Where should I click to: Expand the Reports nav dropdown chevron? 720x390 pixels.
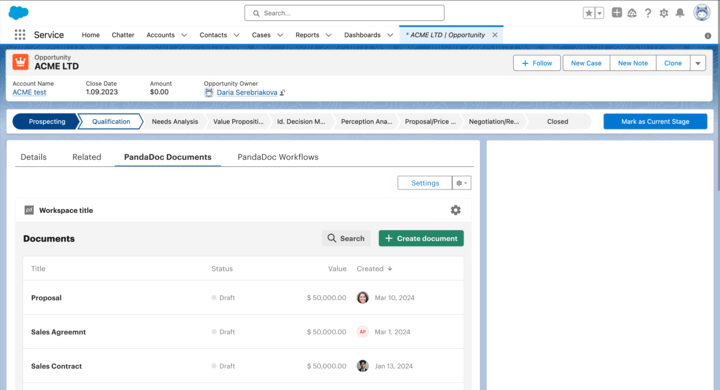point(329,35)
